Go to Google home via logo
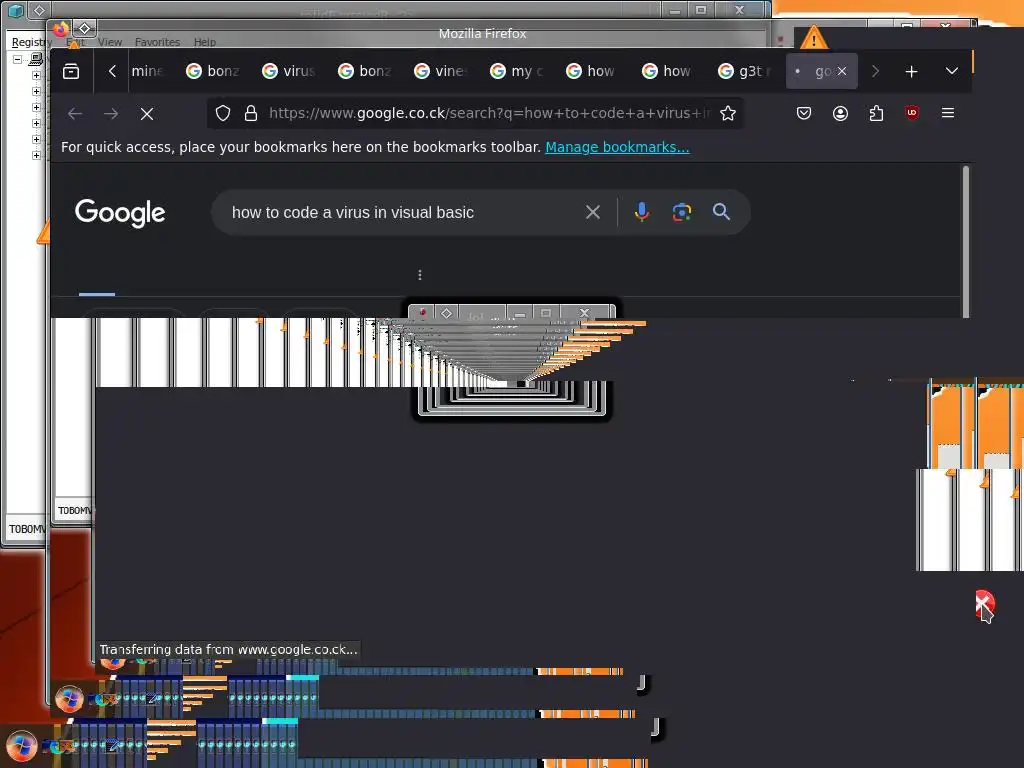The height and width of the screenshot is (768, 1024). point(120,213)
